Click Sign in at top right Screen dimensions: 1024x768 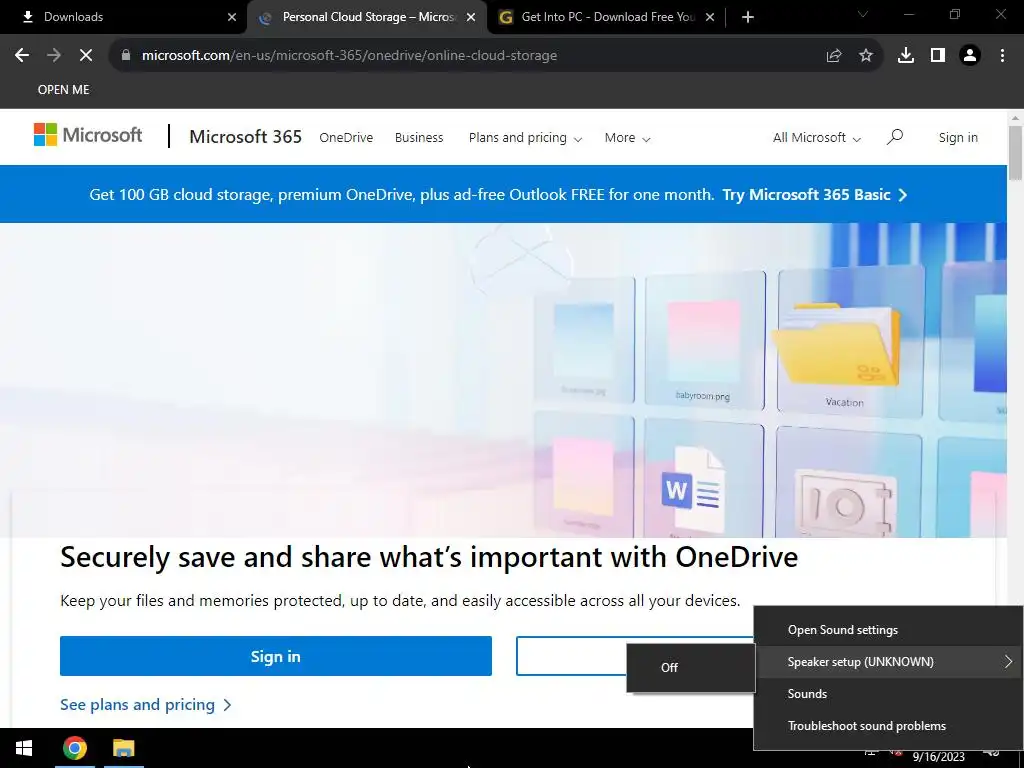click(x=958, y=138)
